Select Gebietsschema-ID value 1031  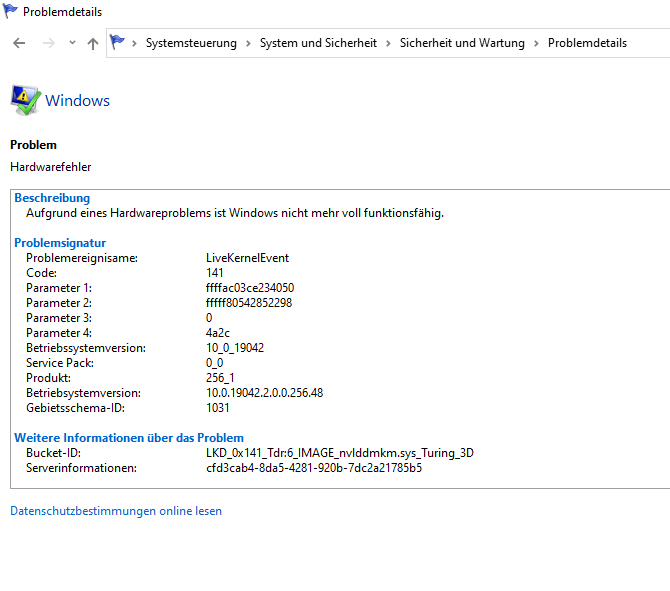pyautogui.click(x=217, y=408)
